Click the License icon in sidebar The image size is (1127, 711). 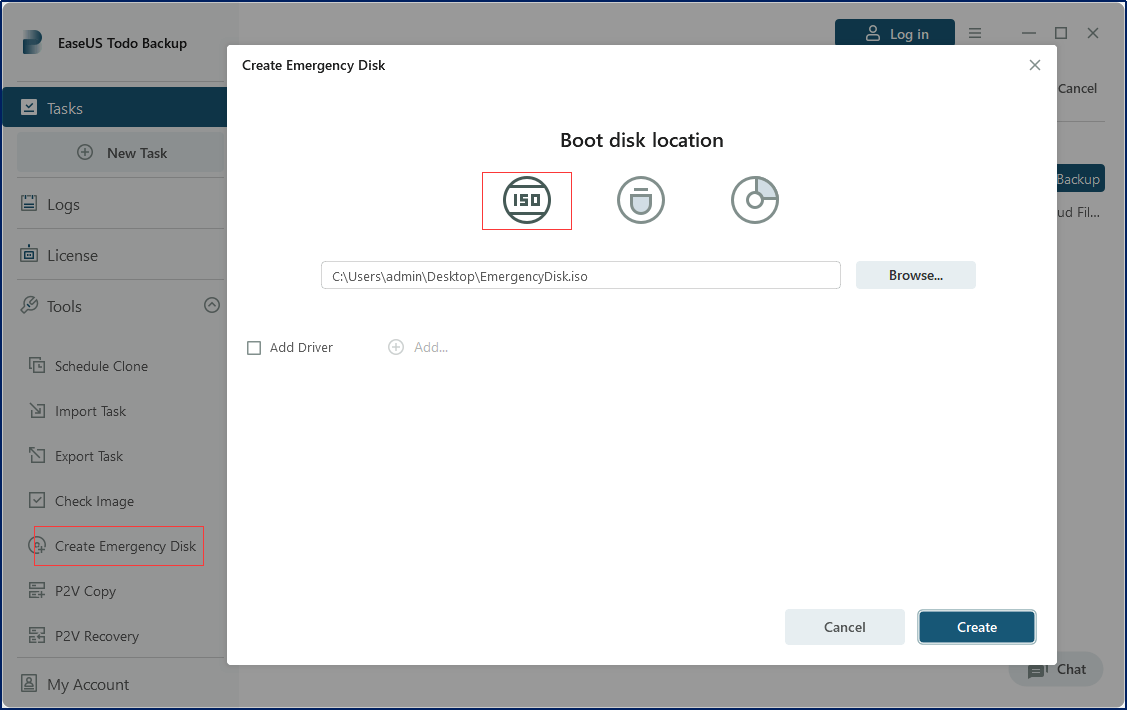pyautogui.click(x=29, y=254)
